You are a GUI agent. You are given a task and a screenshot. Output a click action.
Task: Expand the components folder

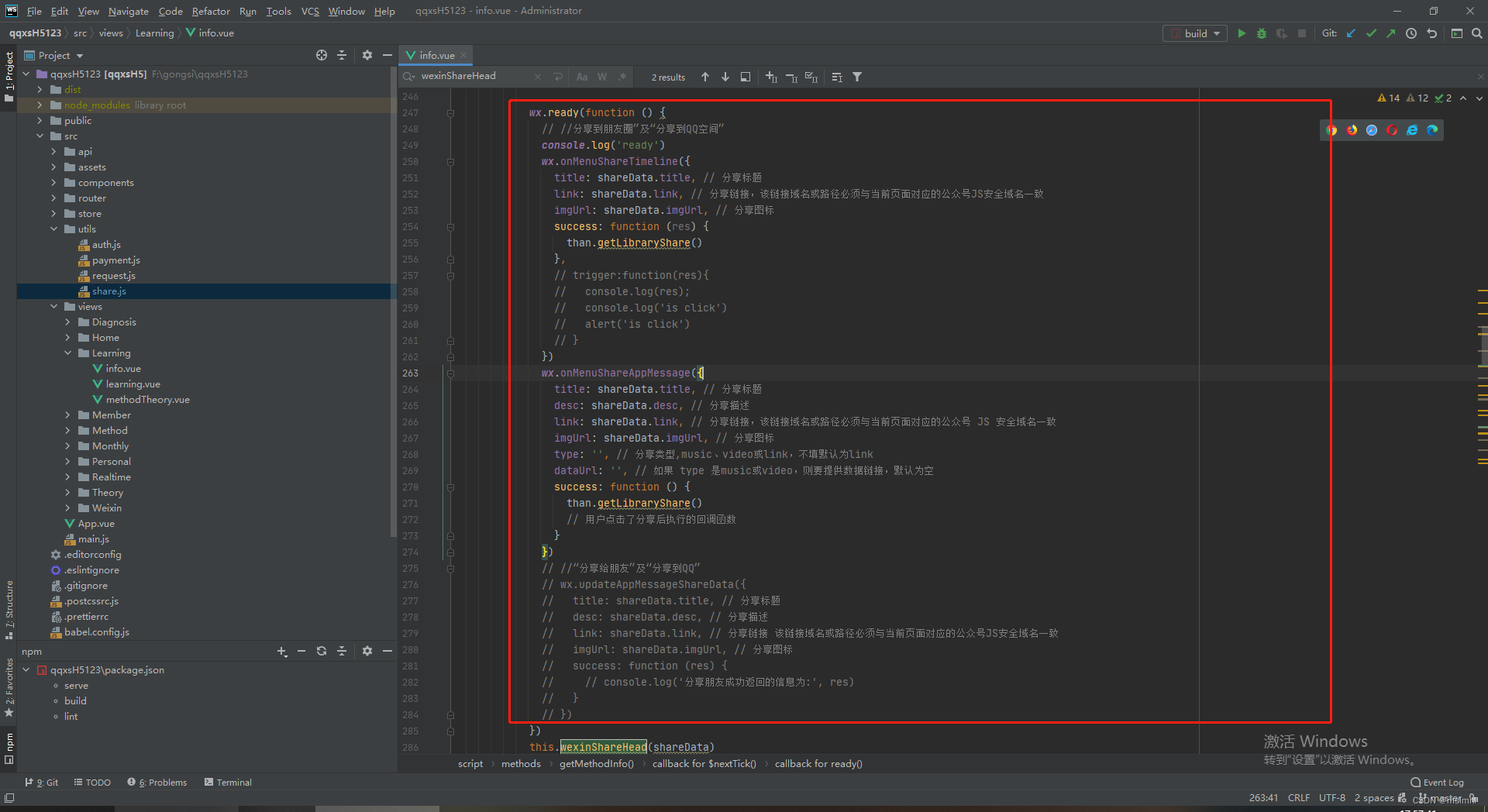[x=54, y=183]
